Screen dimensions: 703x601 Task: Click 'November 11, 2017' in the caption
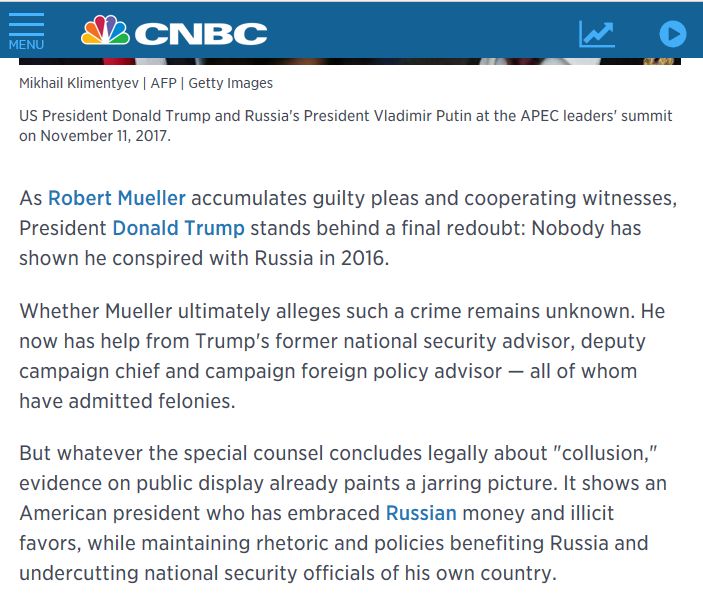pos(105,136)
